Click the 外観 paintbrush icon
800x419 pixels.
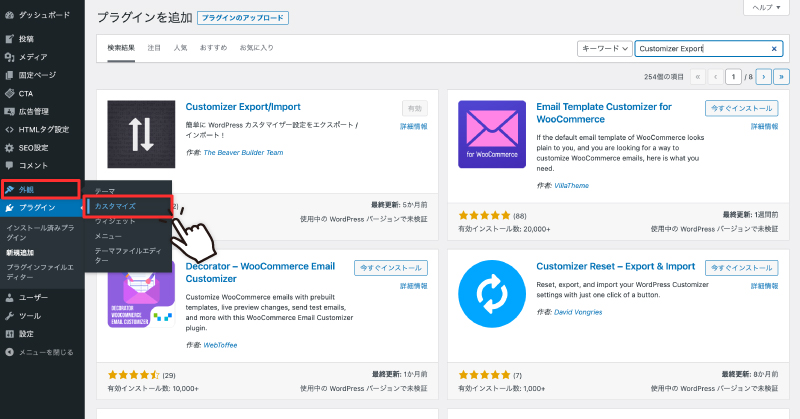(x=9, y=189)
